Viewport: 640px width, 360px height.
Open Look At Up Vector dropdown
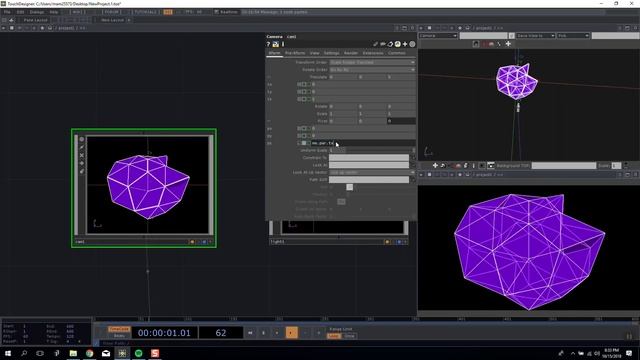coord(372,172)
